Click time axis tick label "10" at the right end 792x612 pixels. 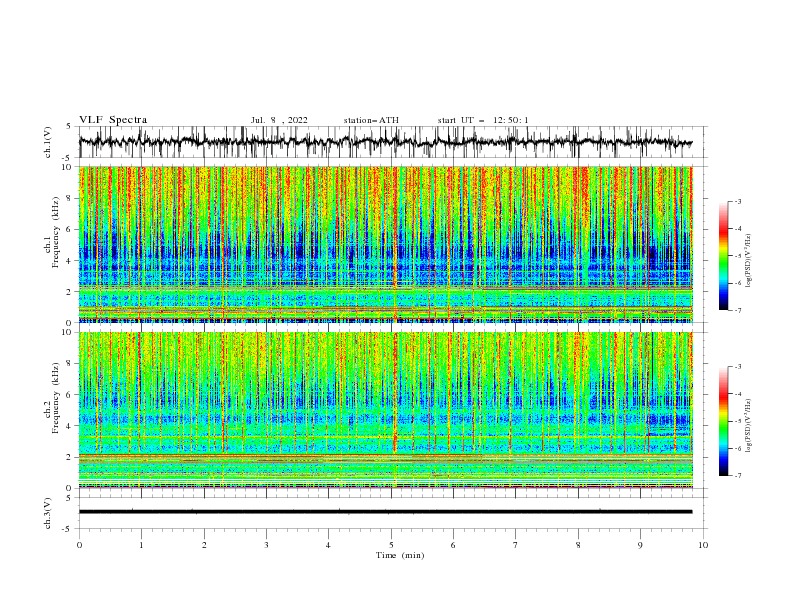[x=703, y=545]
